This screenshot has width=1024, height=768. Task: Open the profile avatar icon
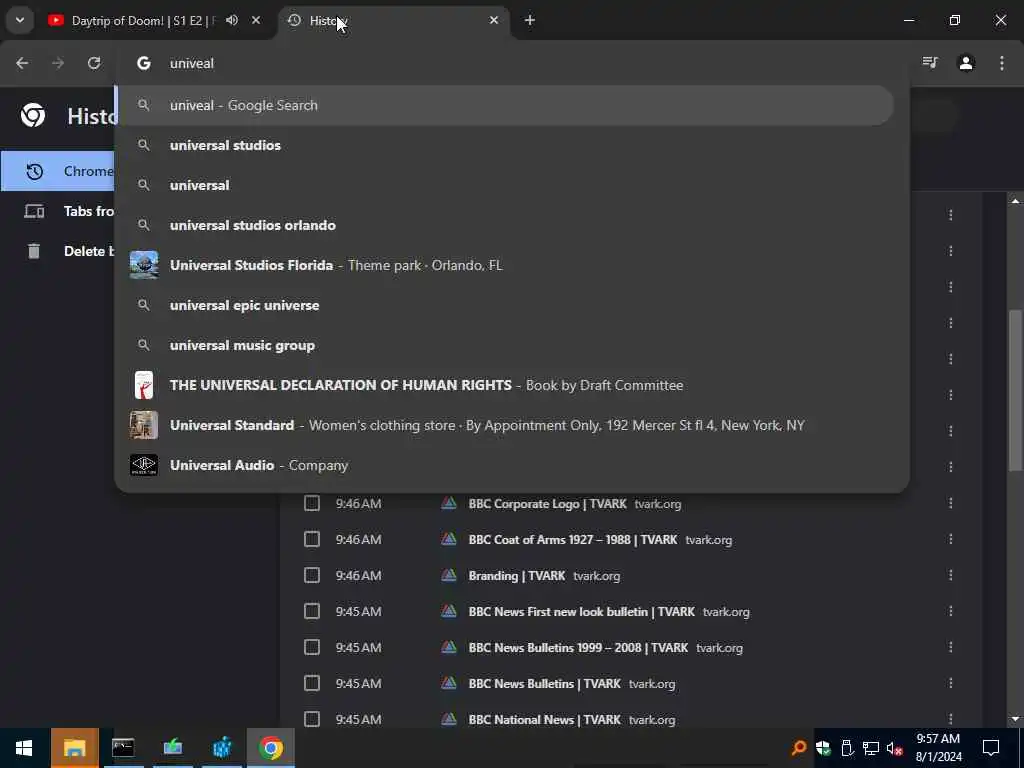[x=966, y=63]
